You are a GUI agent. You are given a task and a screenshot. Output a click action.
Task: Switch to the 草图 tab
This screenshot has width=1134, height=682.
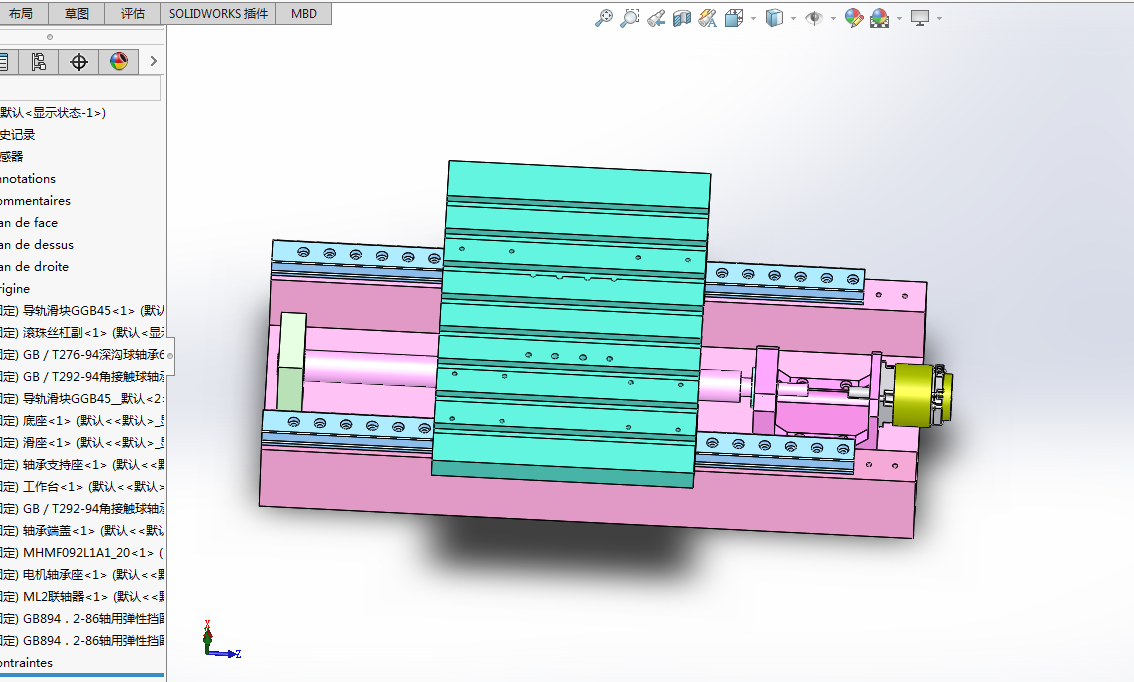(77, 14)
